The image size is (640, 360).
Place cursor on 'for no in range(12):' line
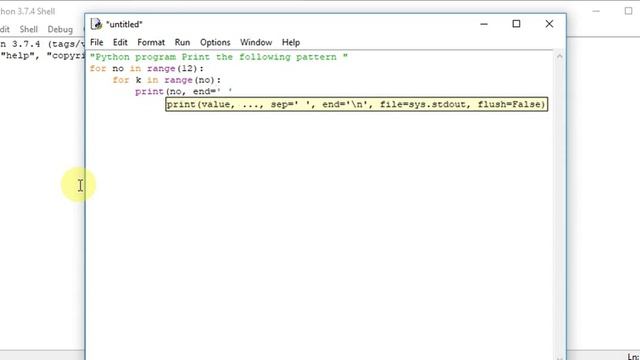pyautogui.click(x=147, y=69)
